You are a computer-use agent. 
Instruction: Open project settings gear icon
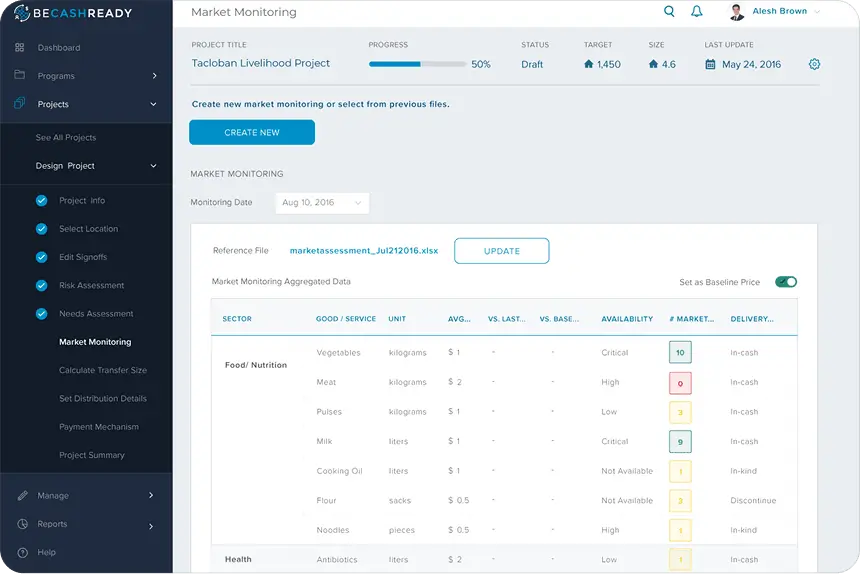click(814, 64)
